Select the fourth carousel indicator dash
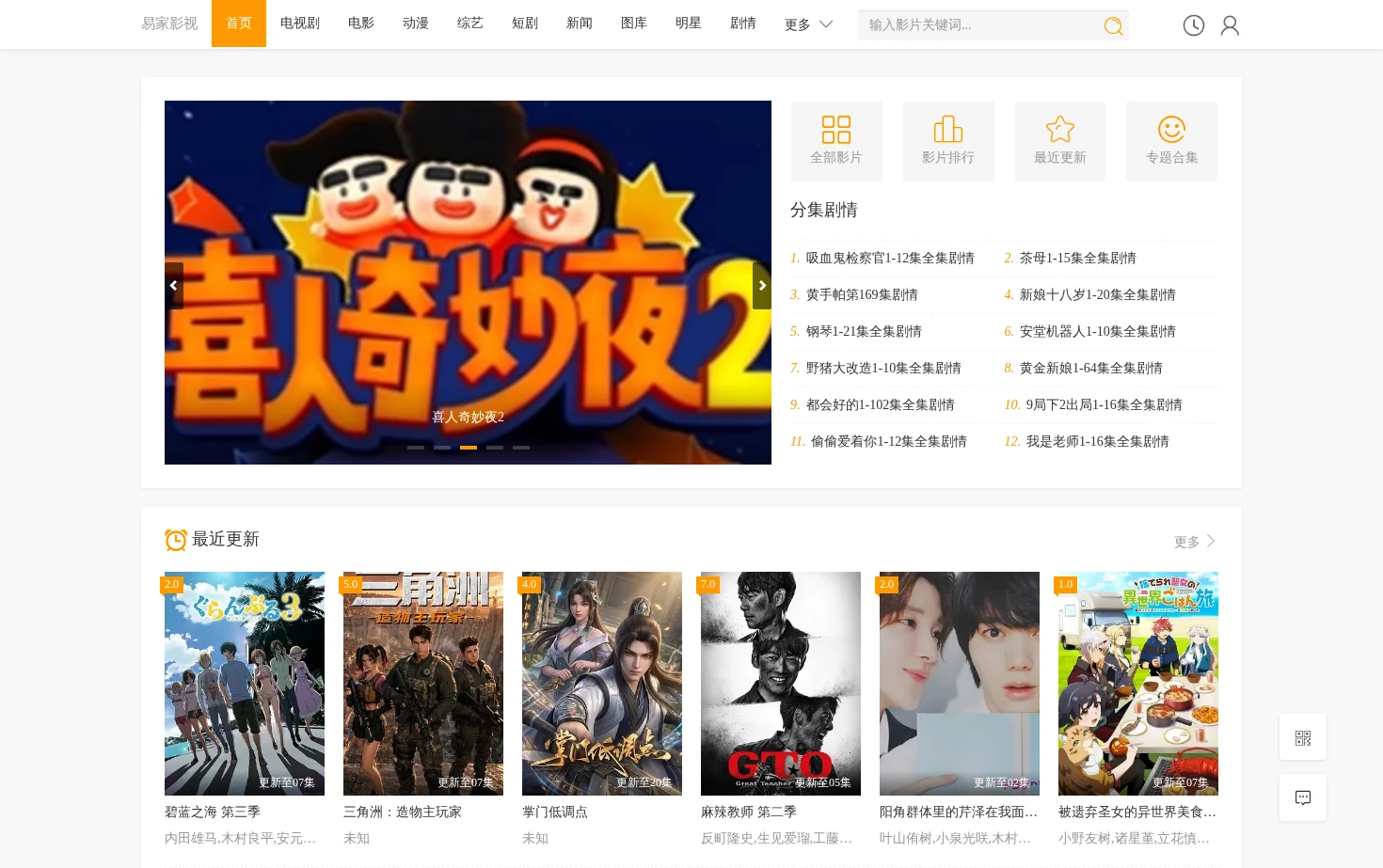 495,448
